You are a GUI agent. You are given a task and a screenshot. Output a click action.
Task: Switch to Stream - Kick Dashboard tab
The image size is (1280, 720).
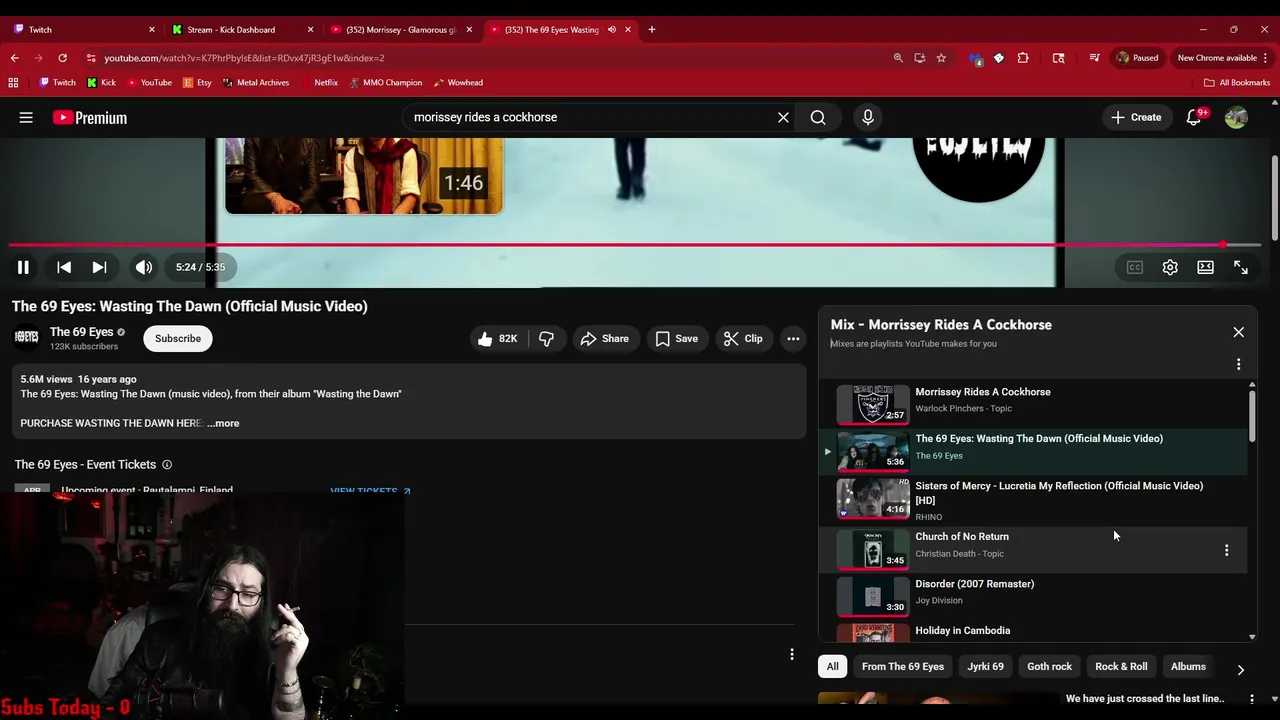coord(242,29)
